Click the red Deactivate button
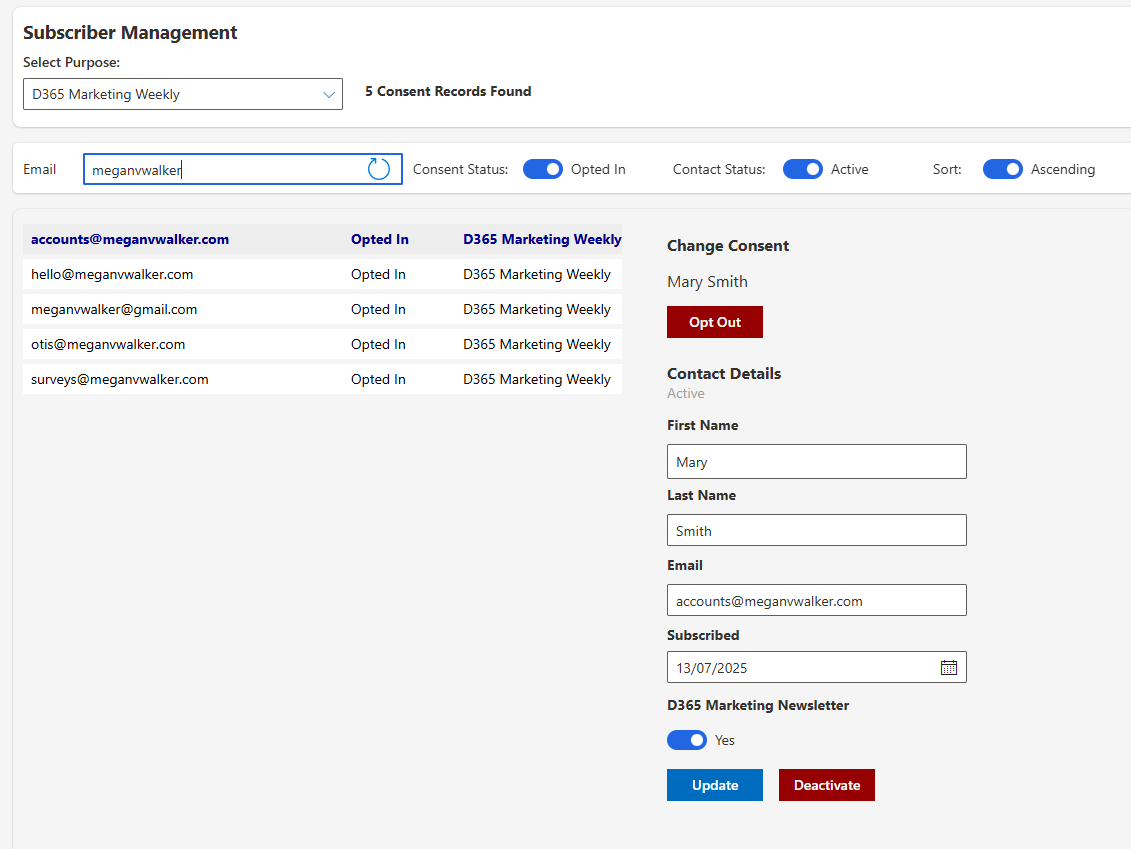Image resolution: width=1131 pixels, height=849 pixels. click(x=826, y=785)
